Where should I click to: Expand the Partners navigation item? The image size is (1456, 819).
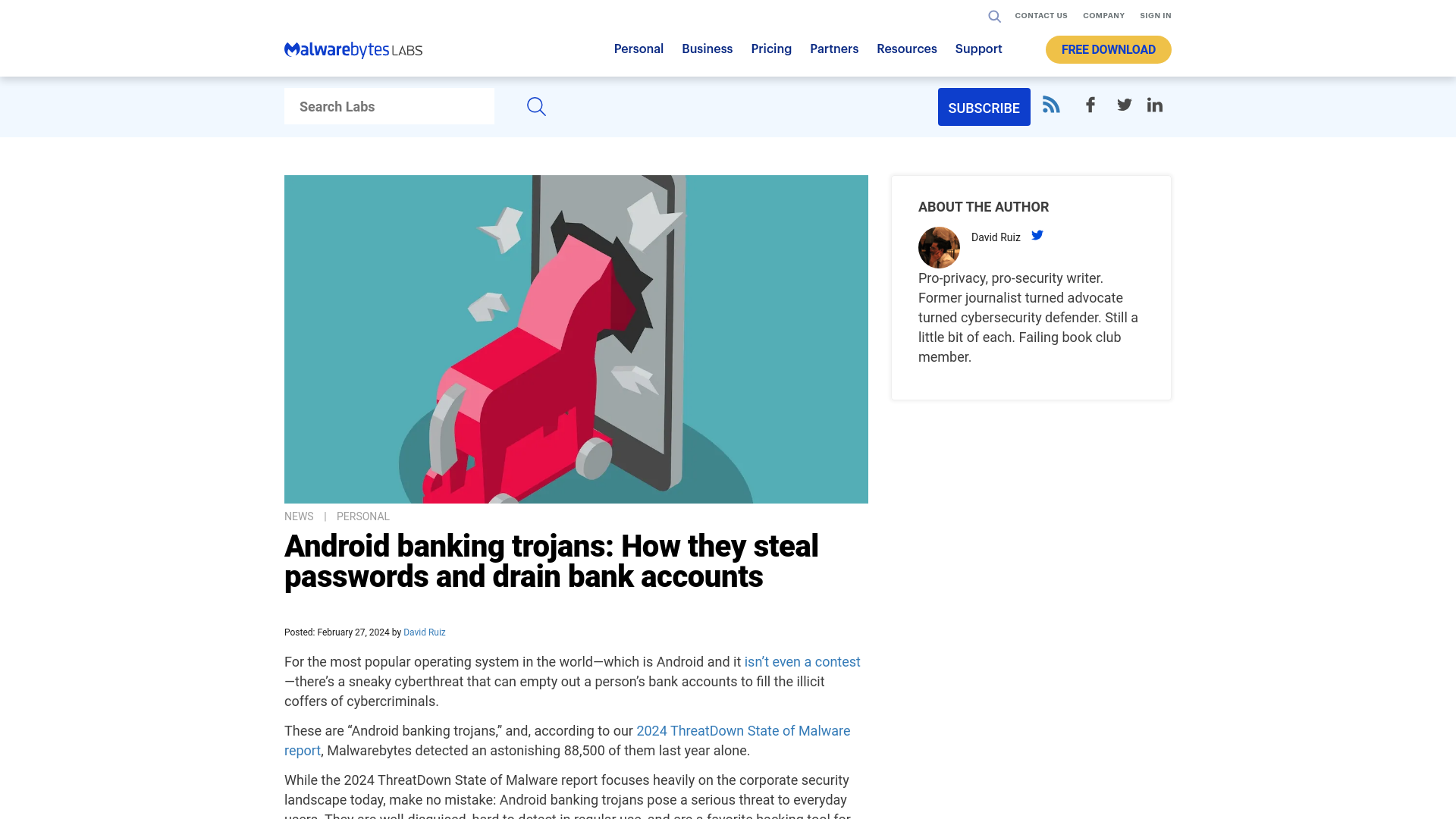(x=834, y=48)
